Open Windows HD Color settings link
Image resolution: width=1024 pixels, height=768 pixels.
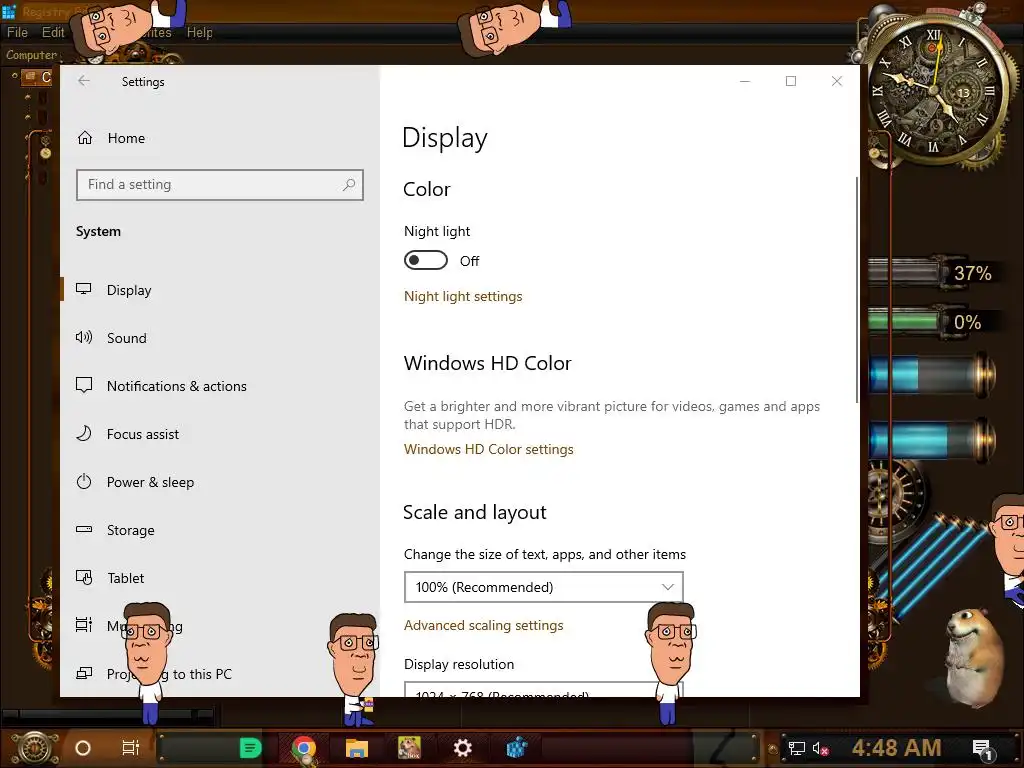tap(488, 449)
